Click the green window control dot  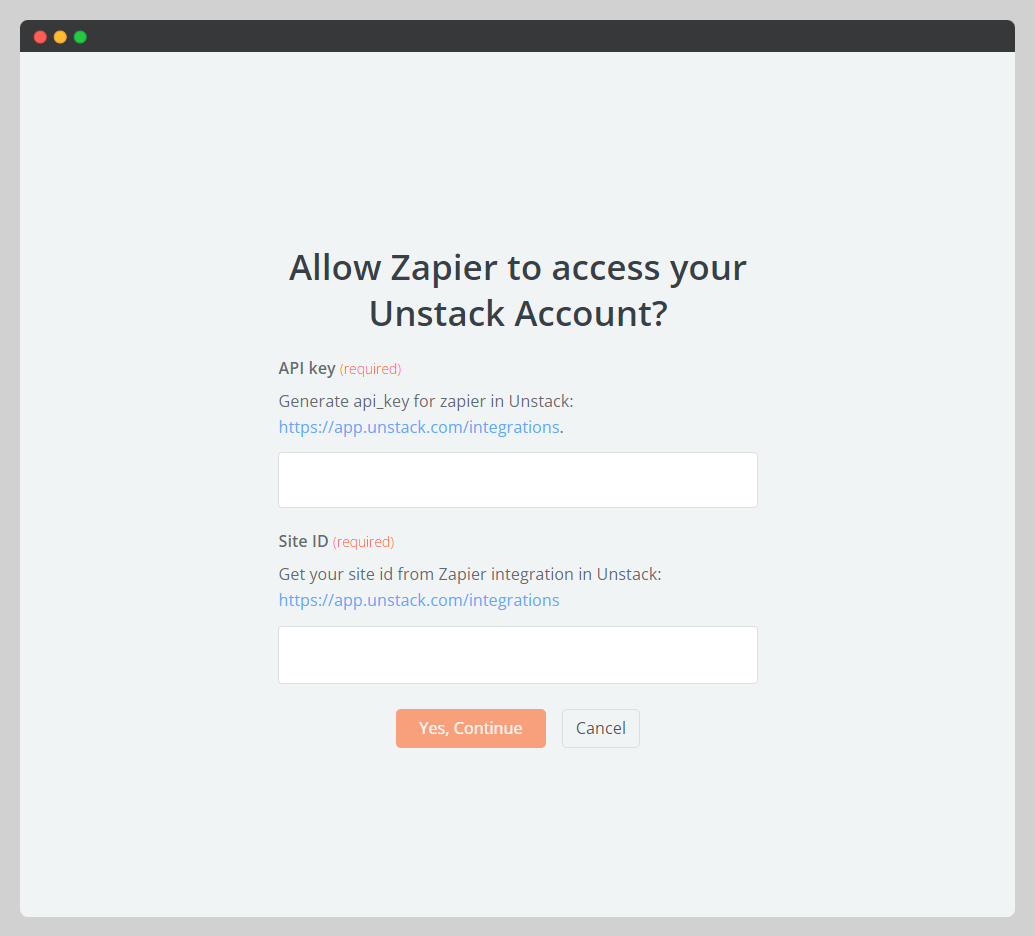[79, 36]
